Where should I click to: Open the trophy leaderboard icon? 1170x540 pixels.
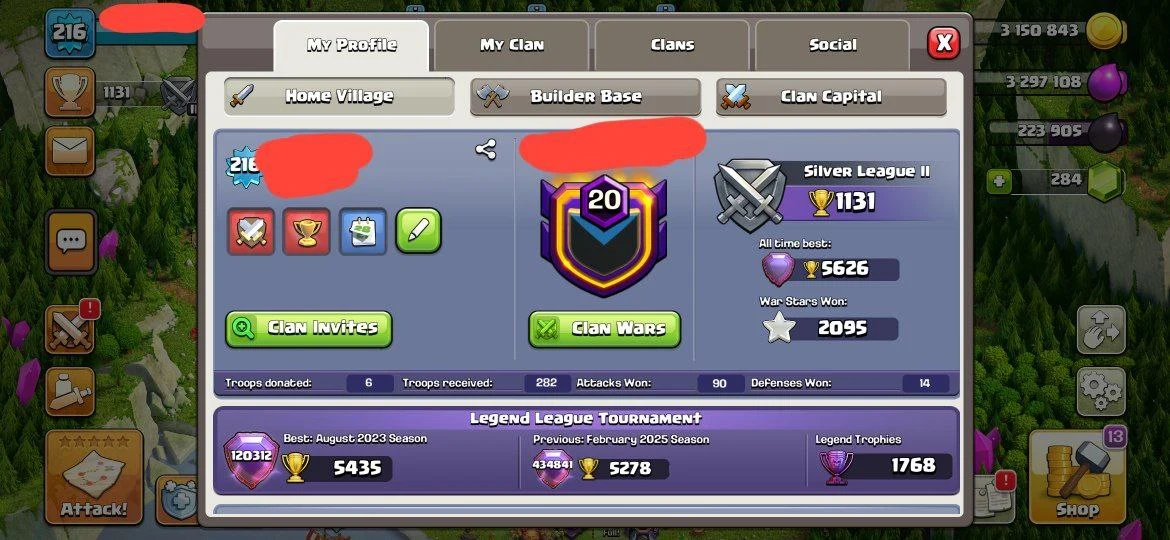69,92
